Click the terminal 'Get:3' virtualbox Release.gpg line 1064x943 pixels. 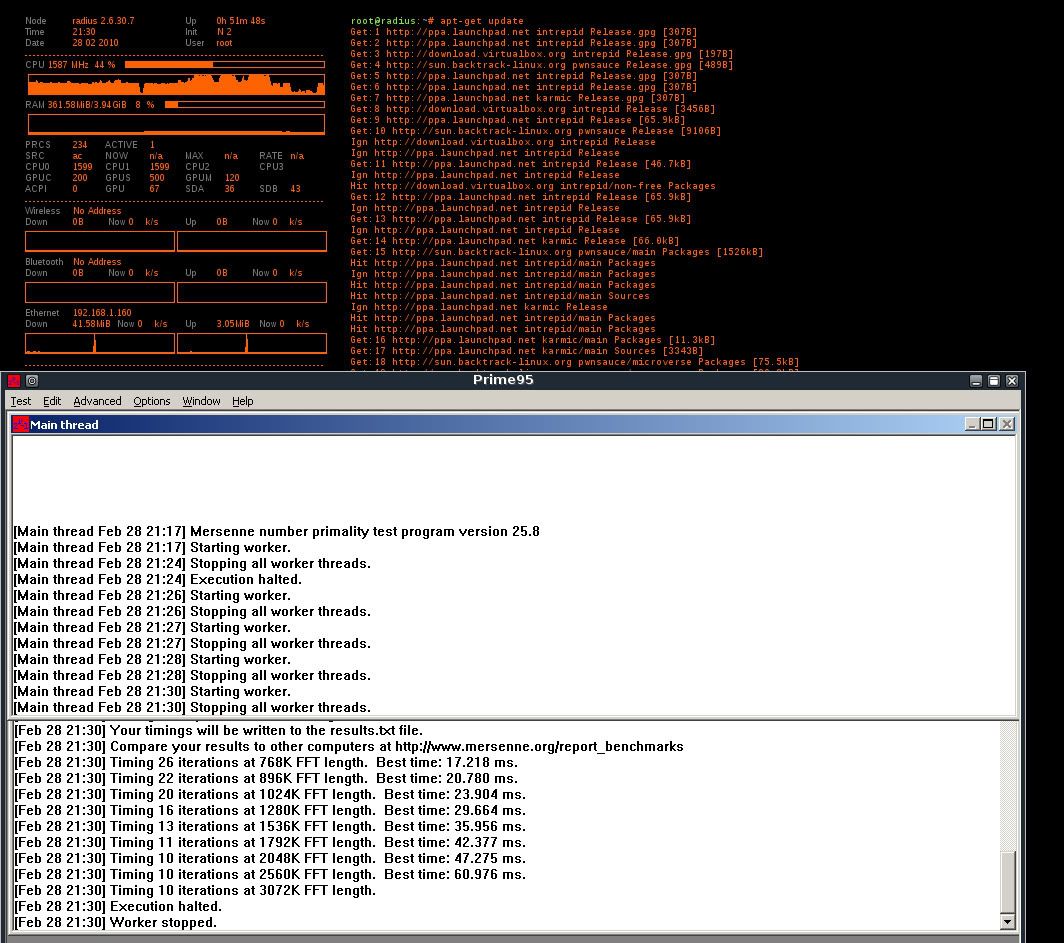(542, 54)
